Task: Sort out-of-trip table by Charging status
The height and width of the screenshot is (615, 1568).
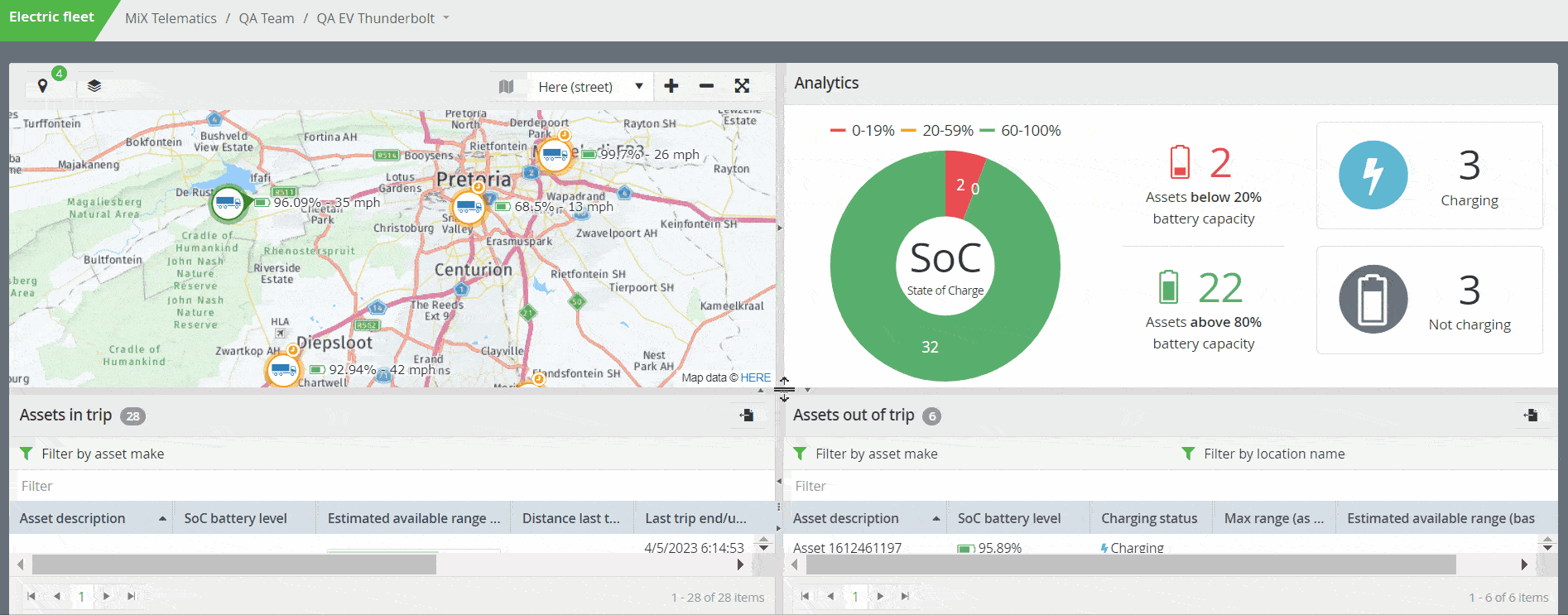Action: coord(1149,518)
